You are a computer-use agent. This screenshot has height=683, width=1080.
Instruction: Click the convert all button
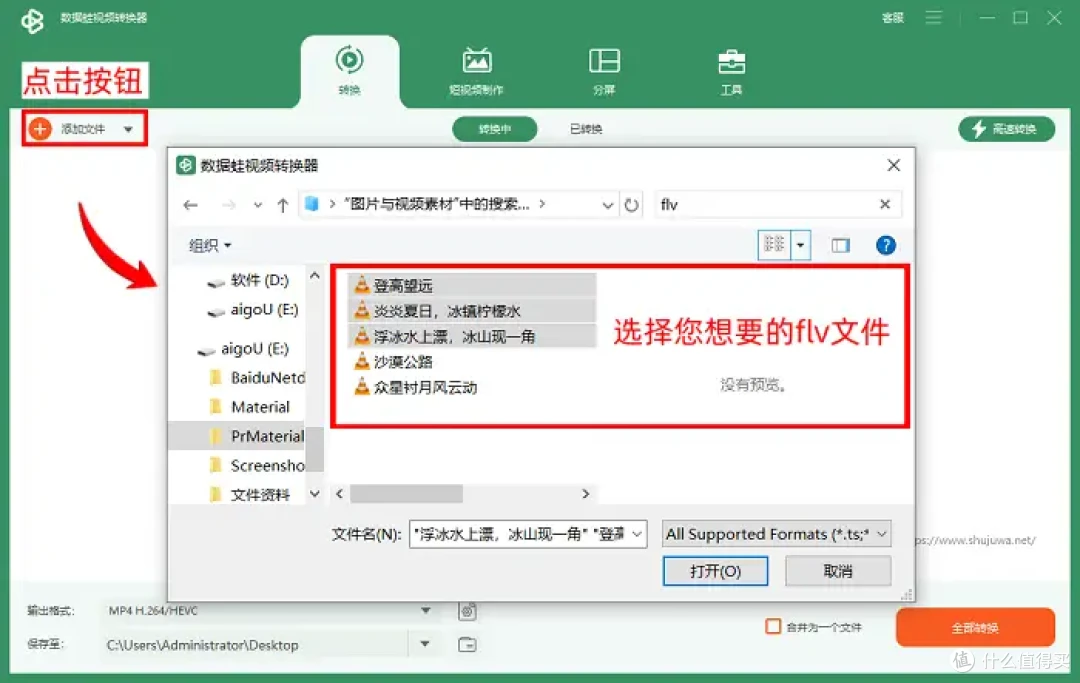975,627
